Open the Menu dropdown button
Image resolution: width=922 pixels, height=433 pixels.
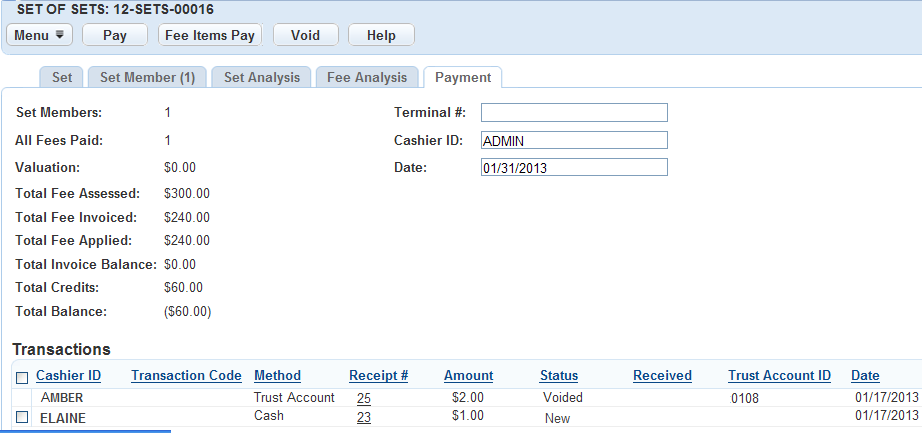coord(40,35)
